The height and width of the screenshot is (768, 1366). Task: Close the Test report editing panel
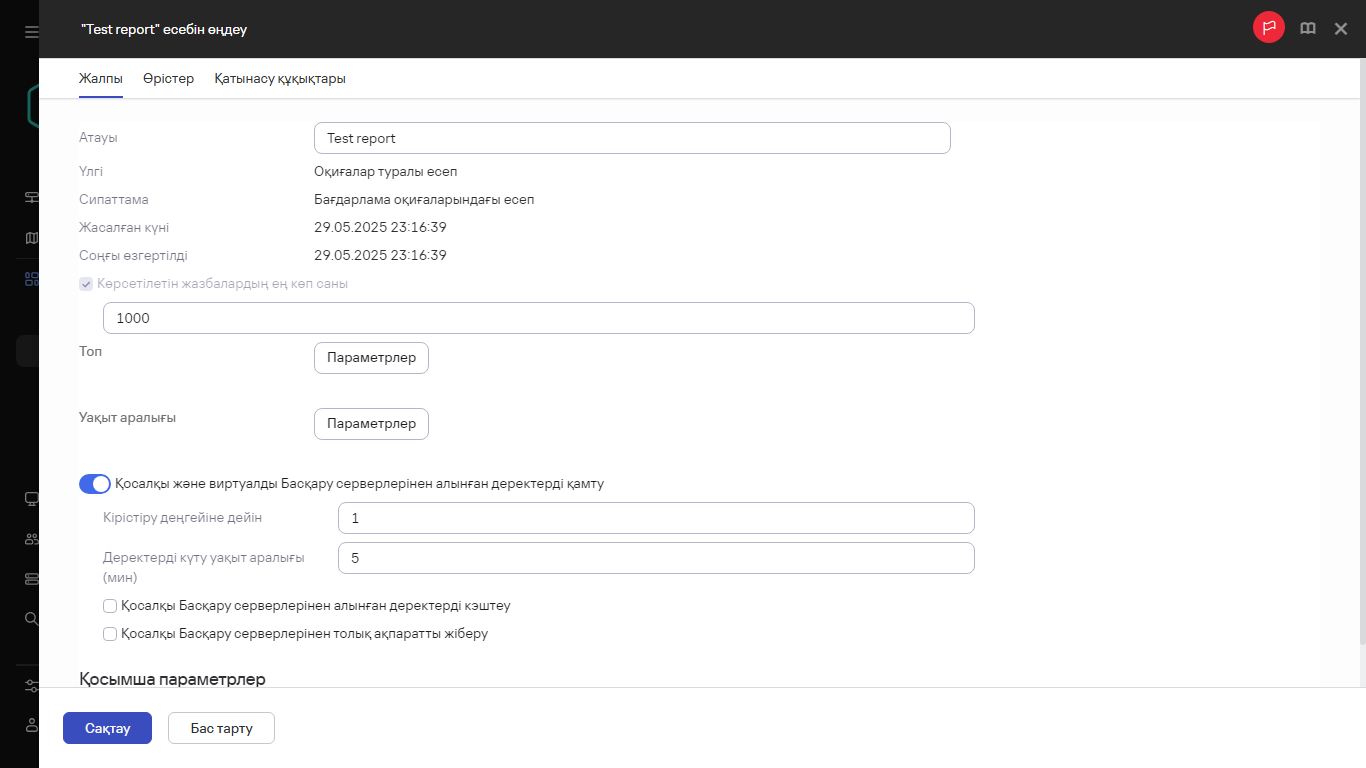click(1341, 29)
